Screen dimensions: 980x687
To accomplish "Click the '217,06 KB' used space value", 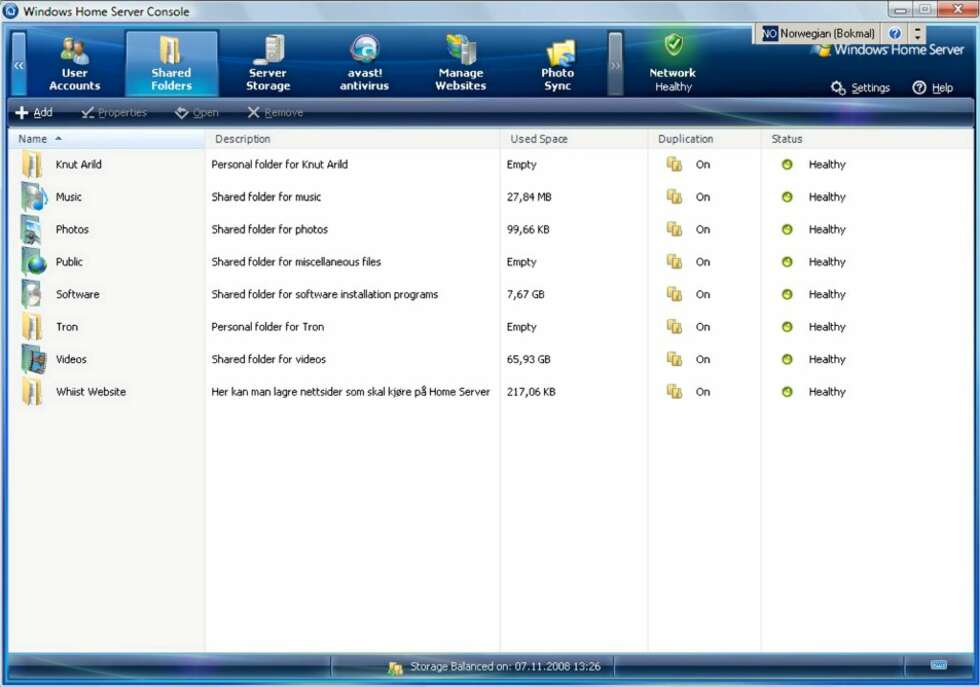I will [x=531, y=392].
